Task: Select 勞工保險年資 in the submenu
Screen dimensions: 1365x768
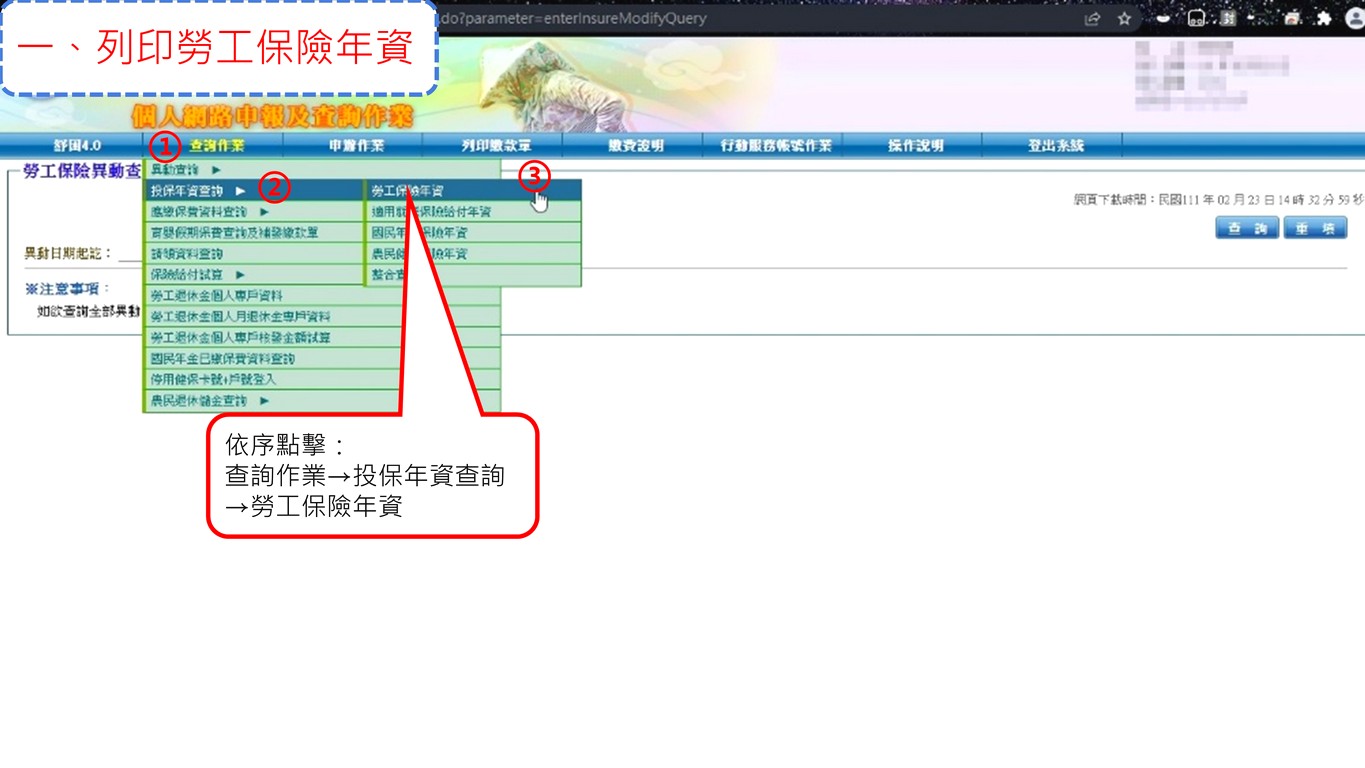Action: point(473,191)
